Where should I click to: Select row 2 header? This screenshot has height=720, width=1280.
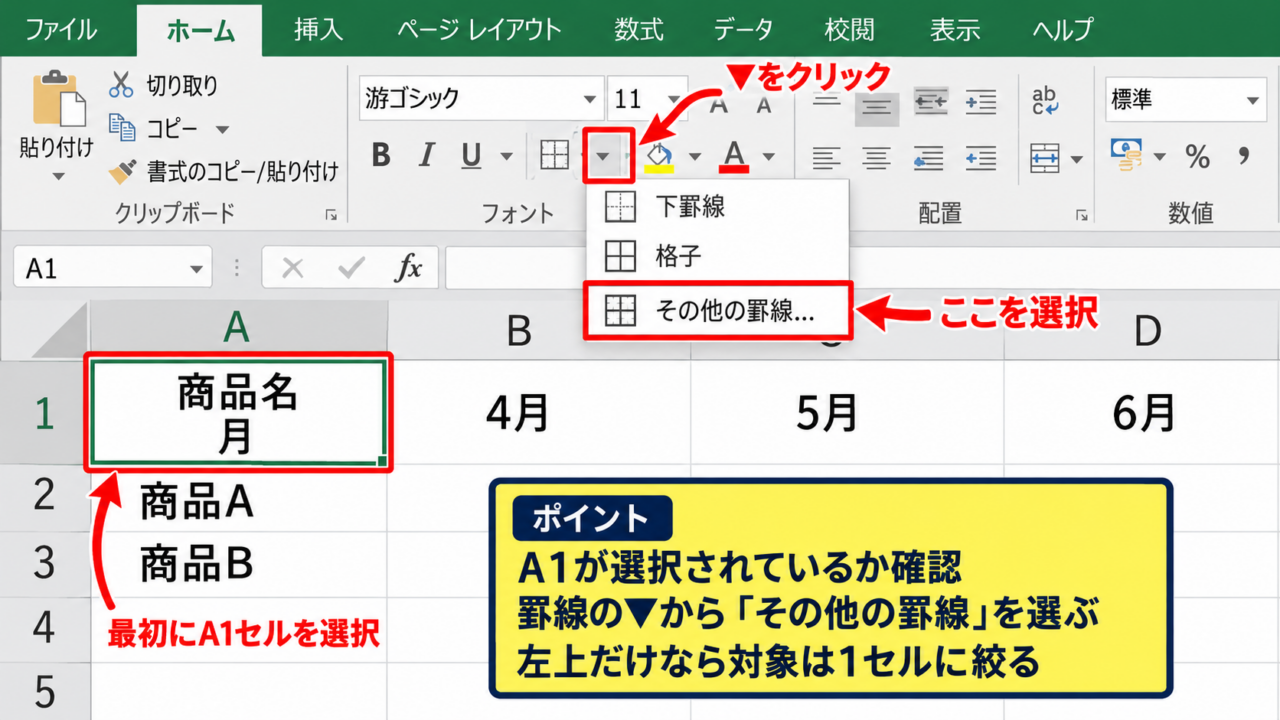point(44,496)
